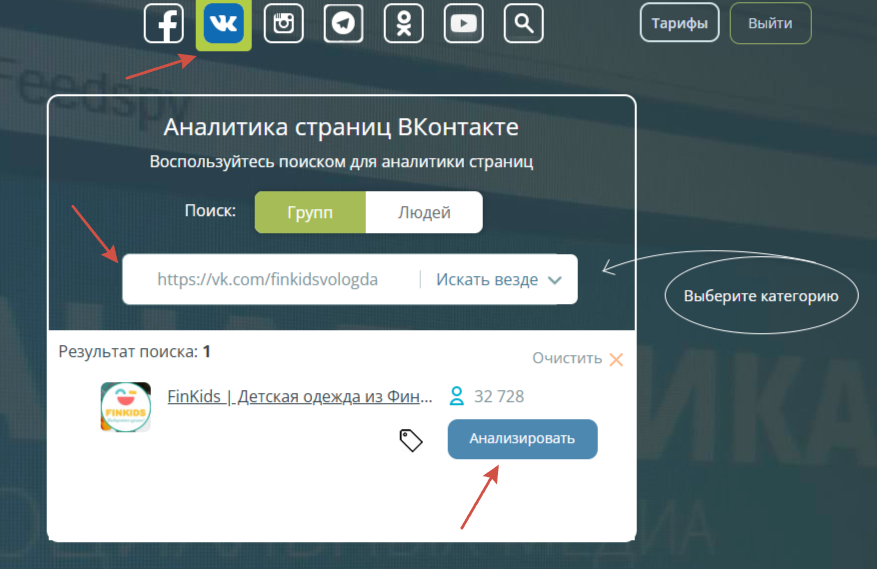This screenshot has height=569, width=877.
Task: Click the subscribers person icon
Action: 457,396
